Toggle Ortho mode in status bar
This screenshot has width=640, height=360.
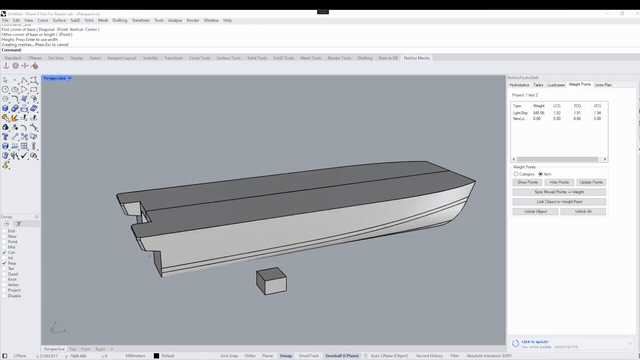250,356
